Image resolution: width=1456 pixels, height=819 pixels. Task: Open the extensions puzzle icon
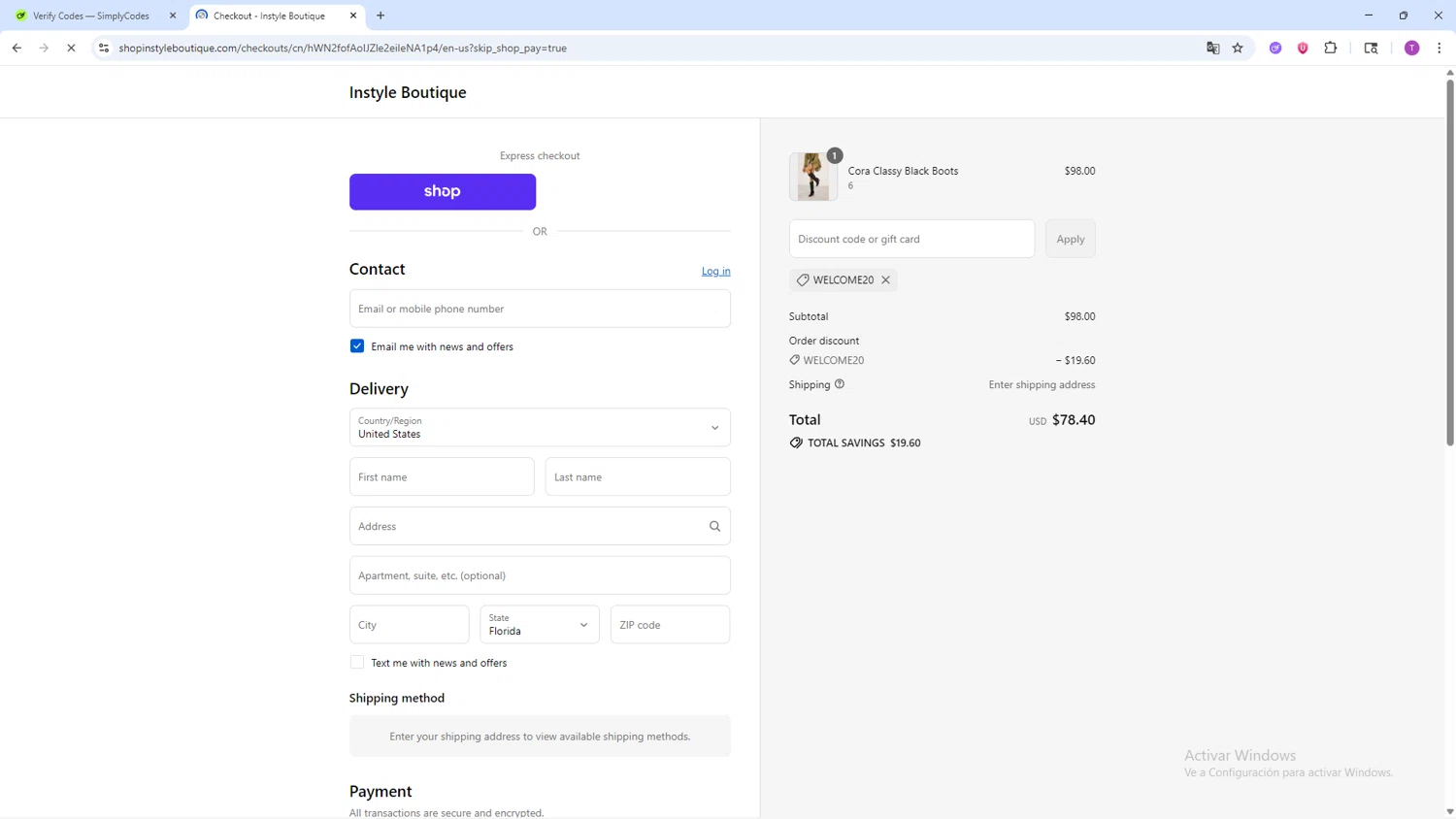(1331, 48)
